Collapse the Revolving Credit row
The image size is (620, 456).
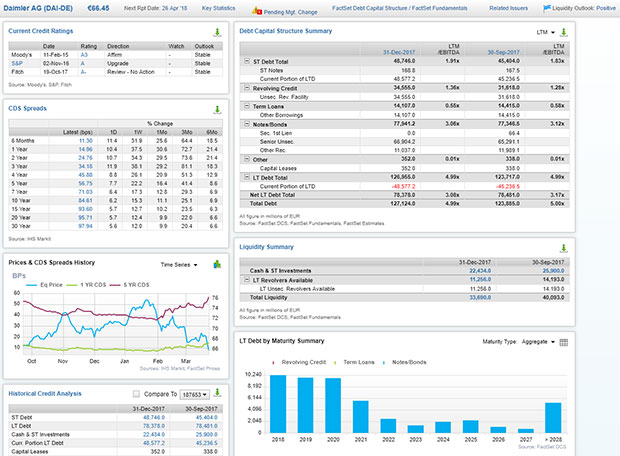(x=247, y=88)
